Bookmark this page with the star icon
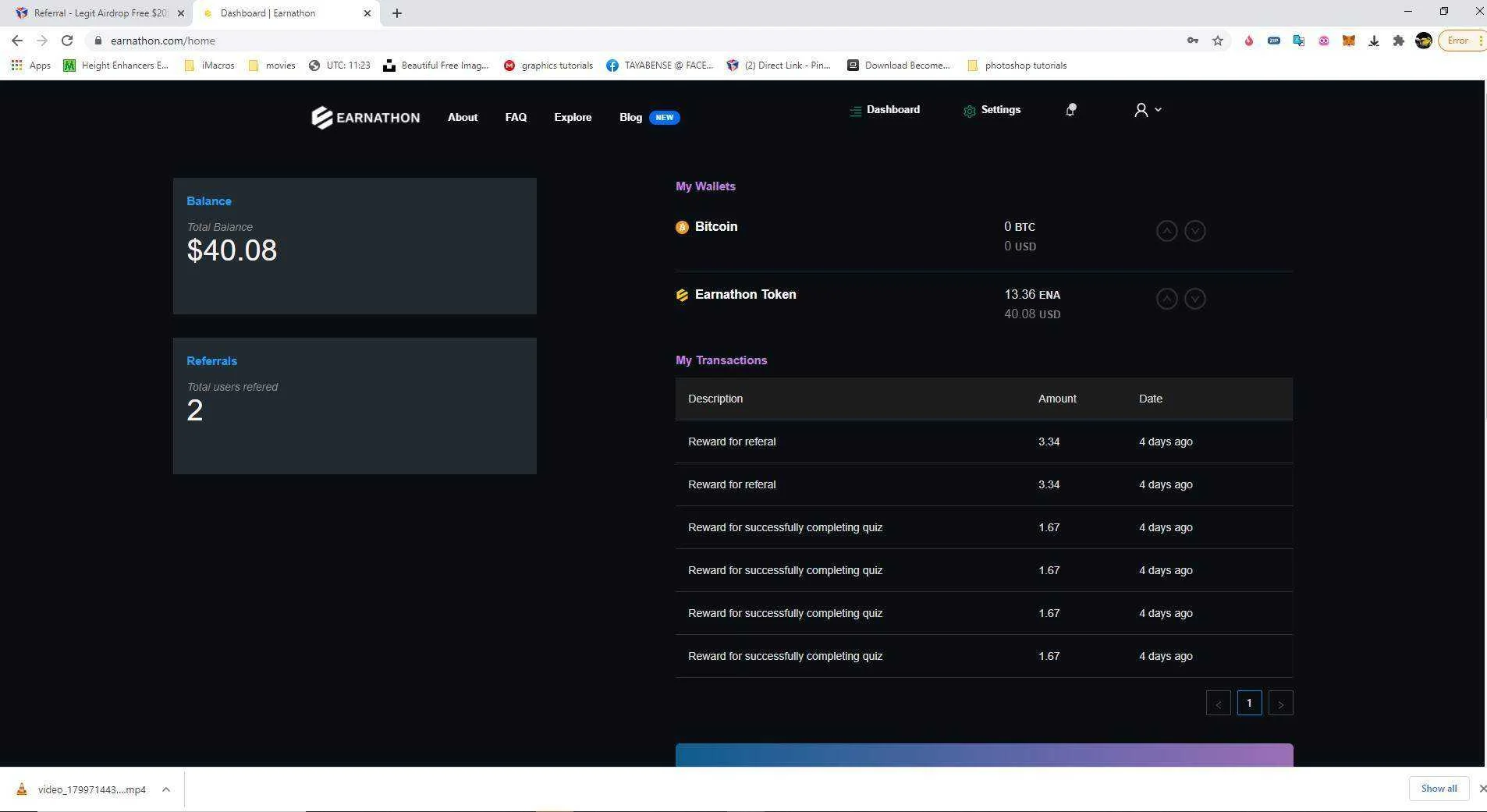This screenshot has height=812, width=1487. (1218, 41)
